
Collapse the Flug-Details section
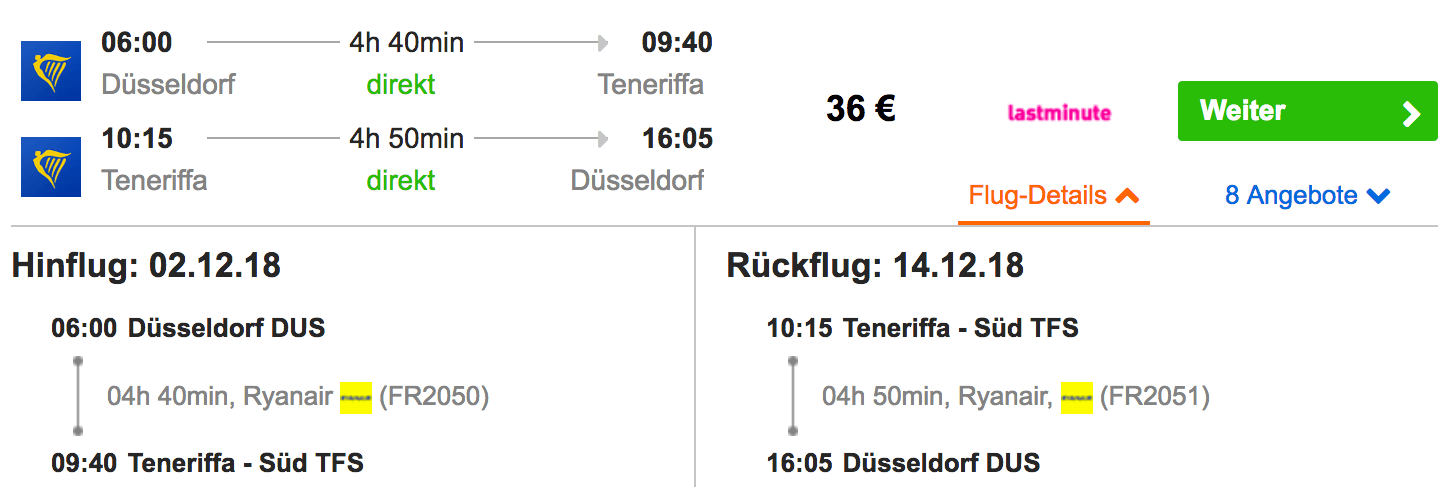pyautogui.click(x=1054, y=196)
